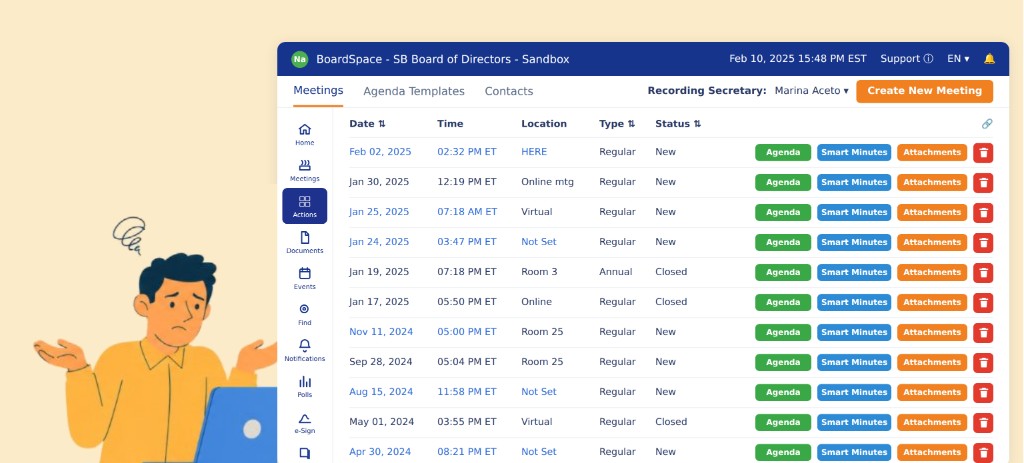Click the Online mtg location cell
Image resolution: width=1024 pixels, height=463 pixels.
[547, 182]
